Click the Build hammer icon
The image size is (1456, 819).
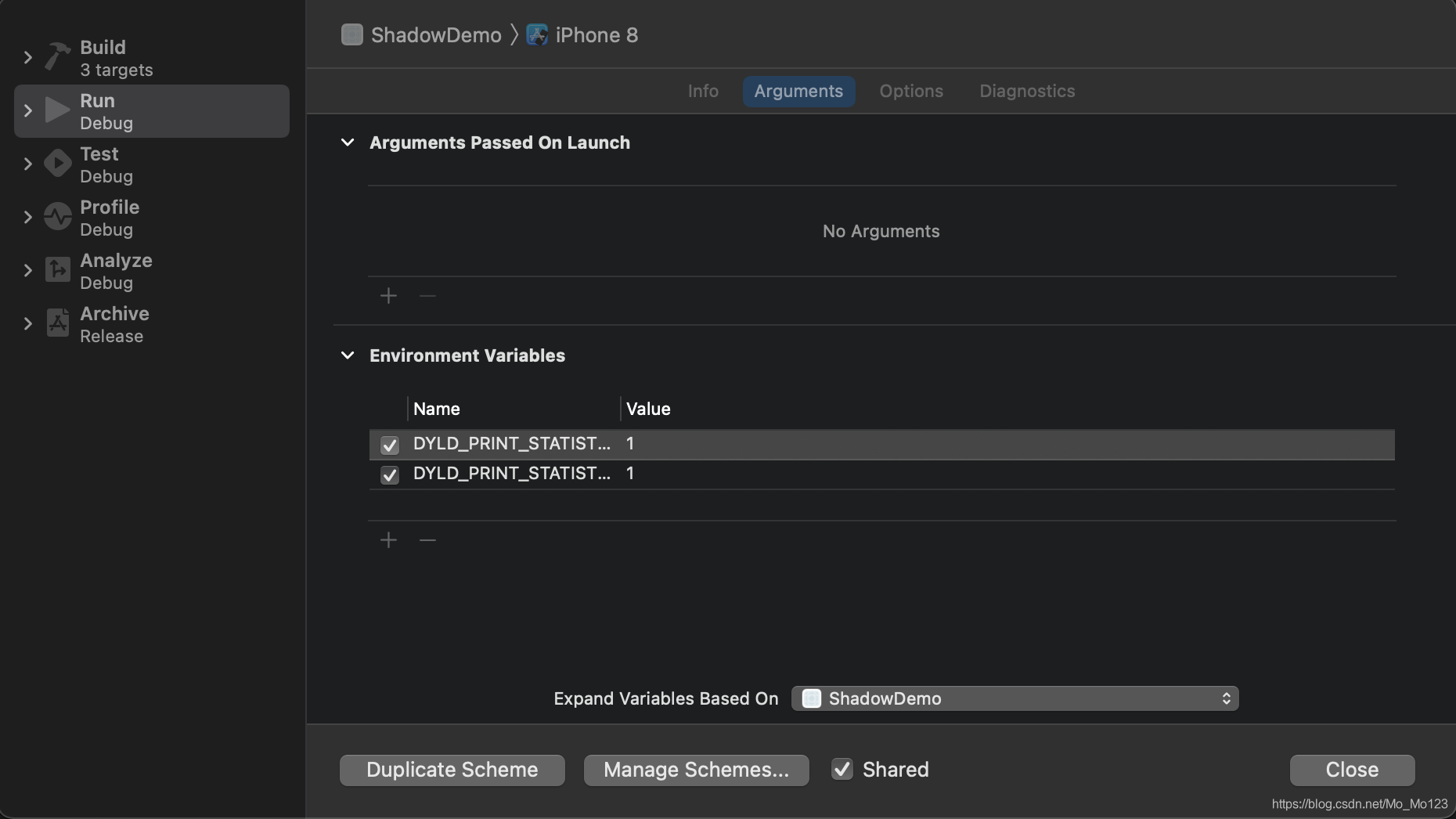point(57,57)
